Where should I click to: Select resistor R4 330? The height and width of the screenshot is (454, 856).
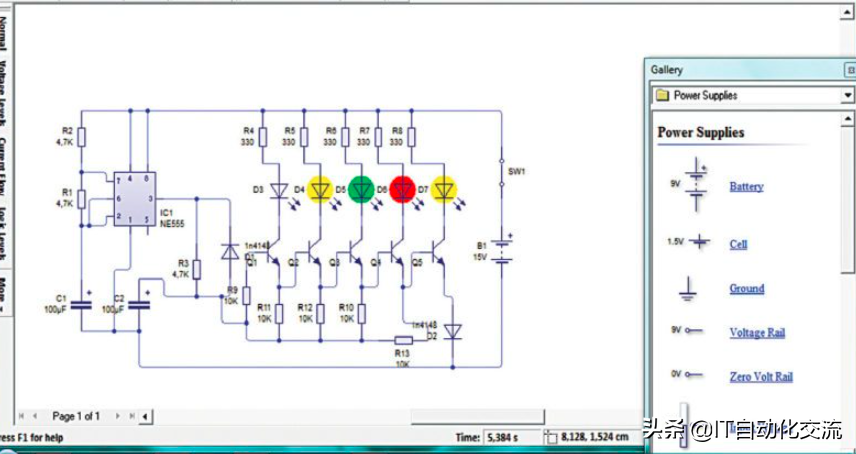tap(263, 138)
